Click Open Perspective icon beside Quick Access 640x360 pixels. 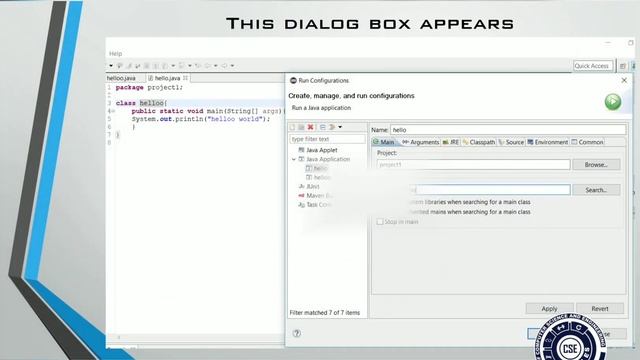(x=623, y=66)
